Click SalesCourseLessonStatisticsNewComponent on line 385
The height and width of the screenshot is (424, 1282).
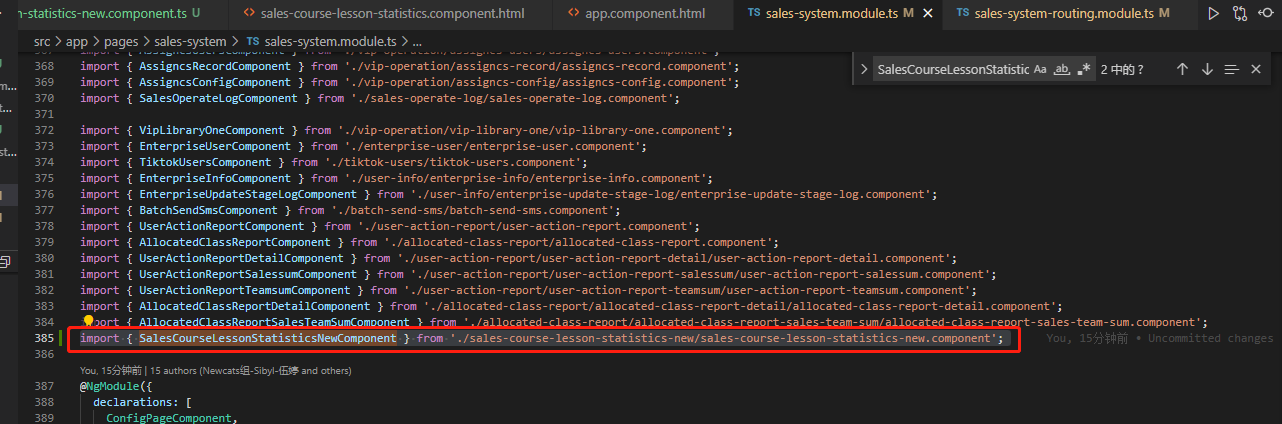click(x=267, y=338)
